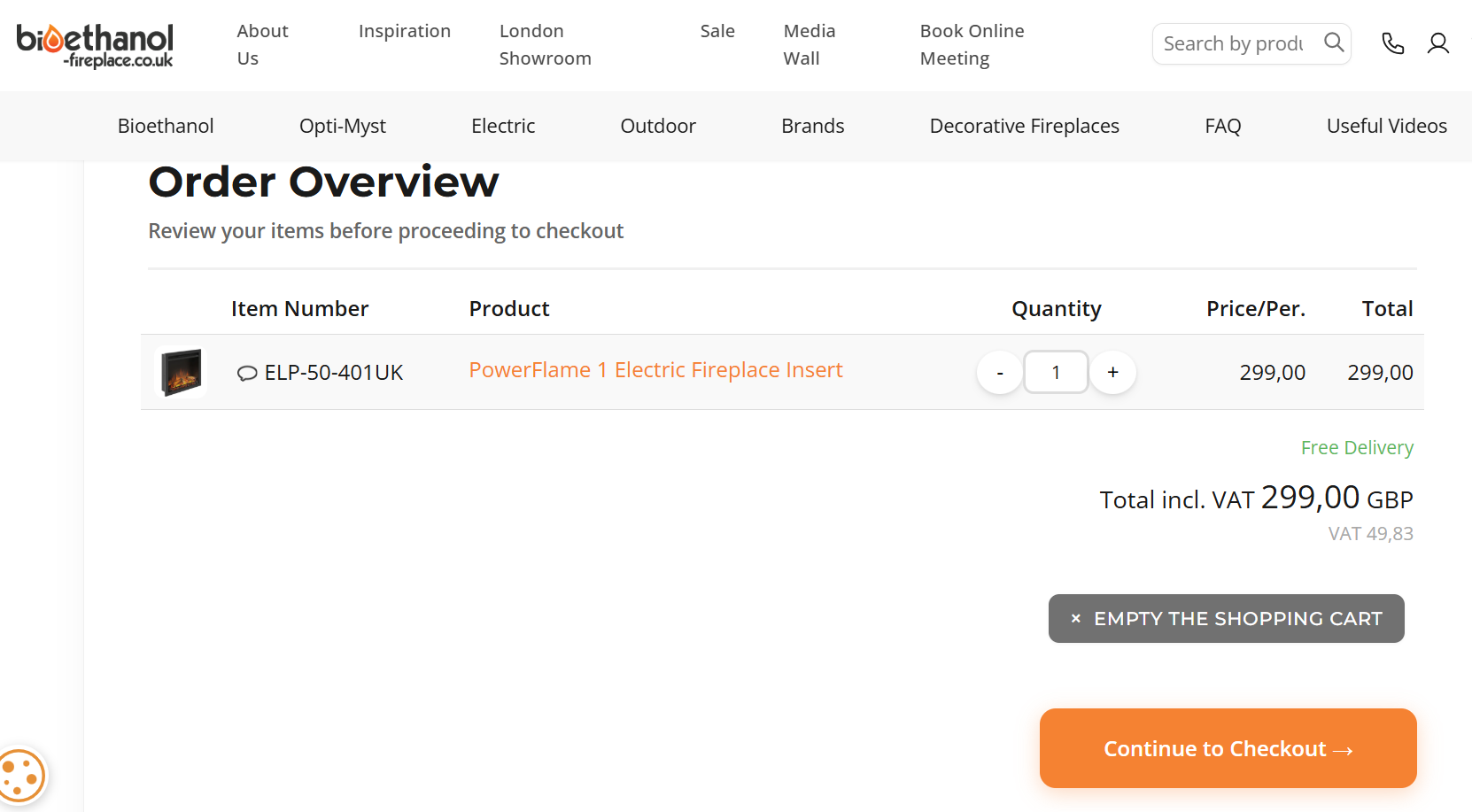This screenshot has height=812, width=1472.
Task: Open the Bioethanol category menu
Action: pyautogui.click(x=166, y=126)
